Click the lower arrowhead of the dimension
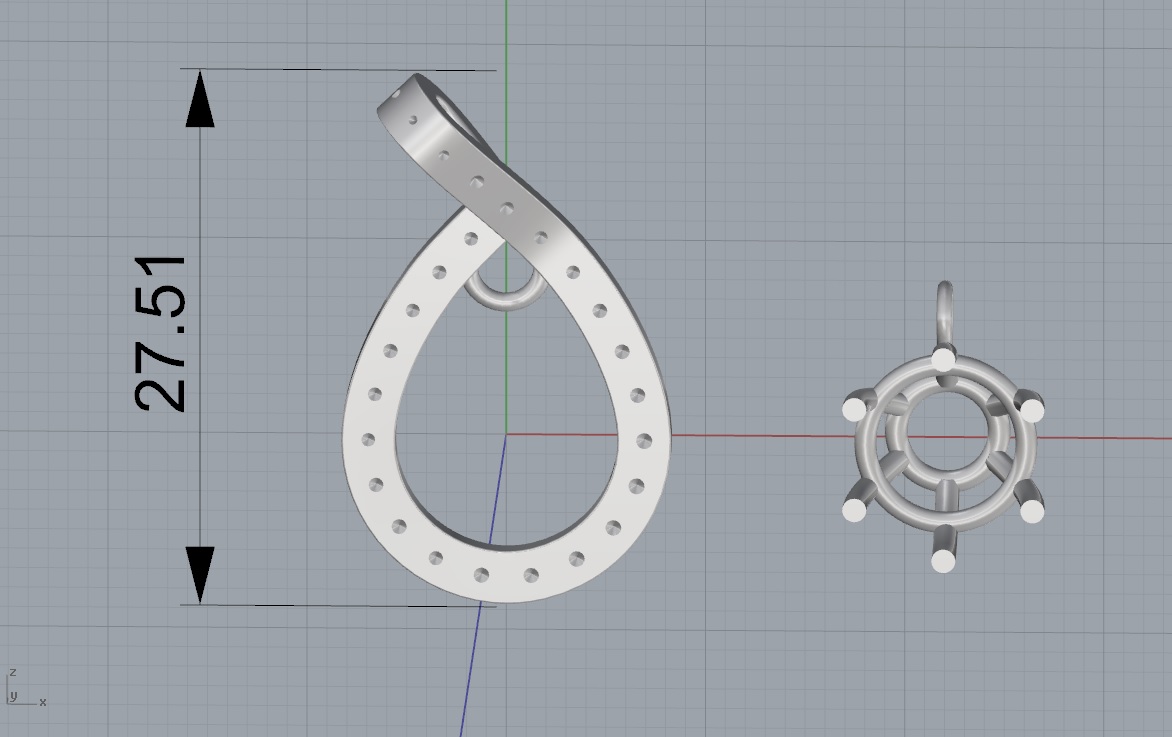This screenshot has width=1172, height=737. 201,574
